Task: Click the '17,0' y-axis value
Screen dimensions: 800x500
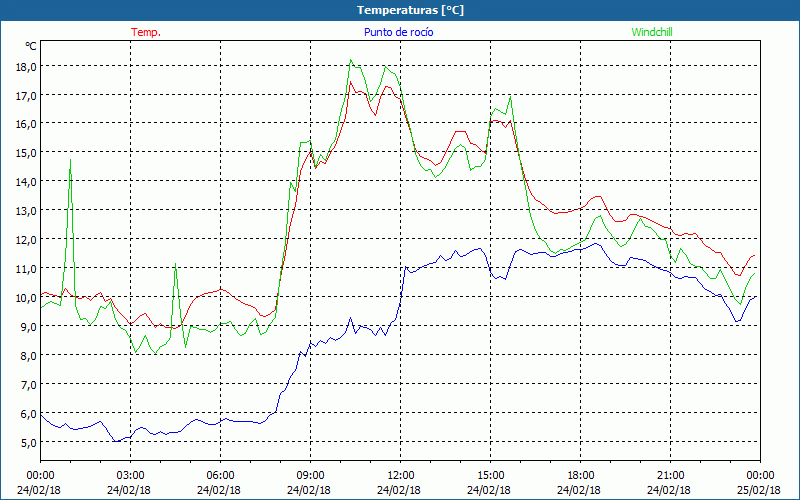Action: click(26, 95)
